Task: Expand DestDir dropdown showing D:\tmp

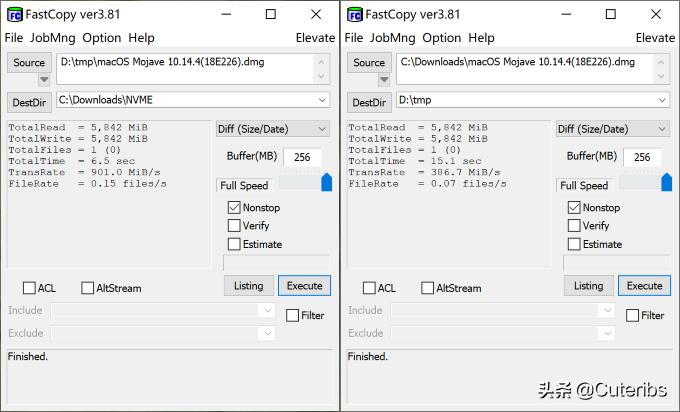Action: [x=662, y=100]
